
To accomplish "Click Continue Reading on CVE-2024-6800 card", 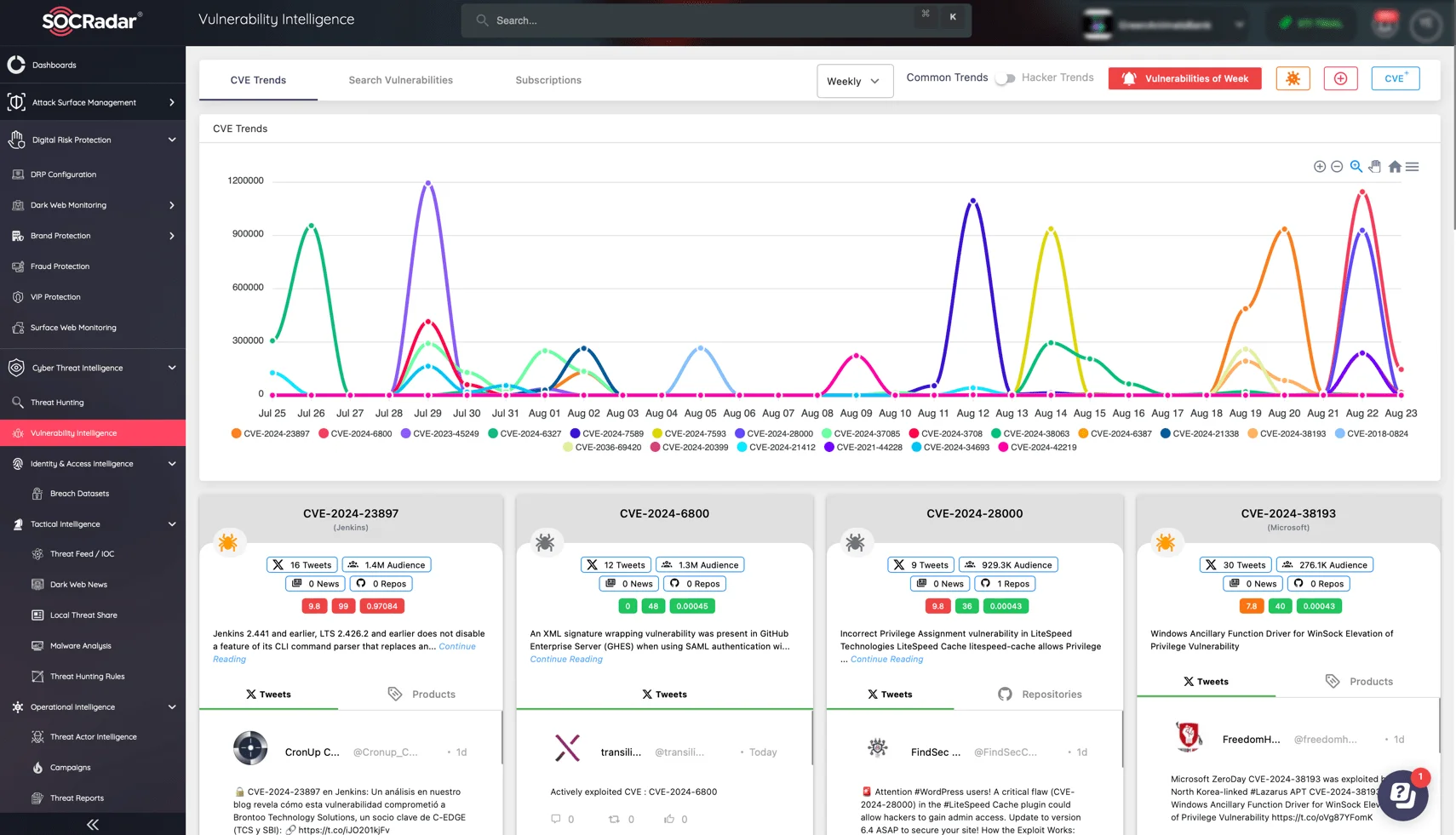I will point(566,660).
